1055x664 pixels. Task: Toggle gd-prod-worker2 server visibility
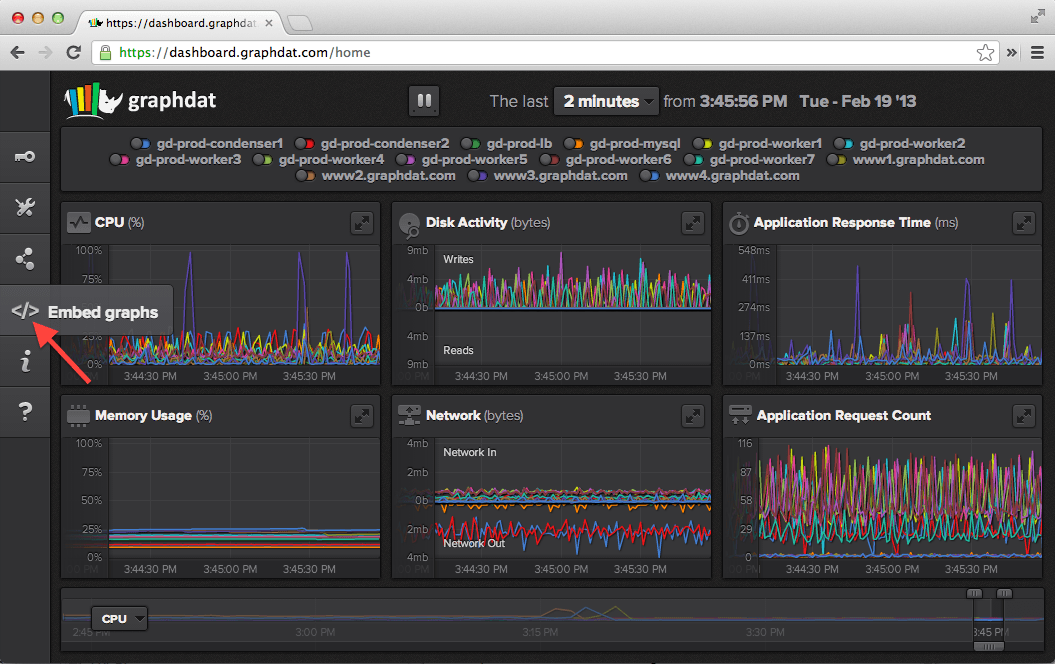[844, 143]
